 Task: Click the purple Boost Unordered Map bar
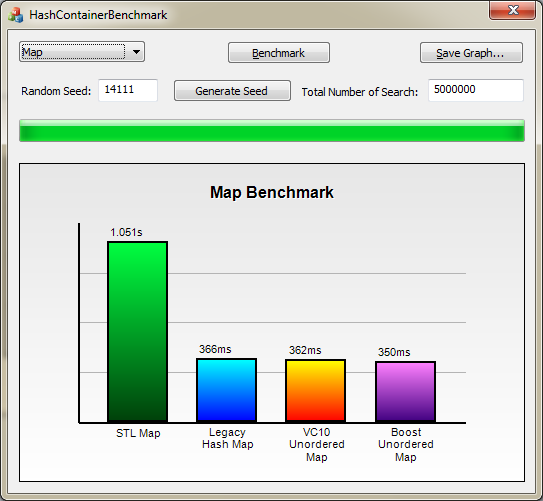tap(406, 392)
